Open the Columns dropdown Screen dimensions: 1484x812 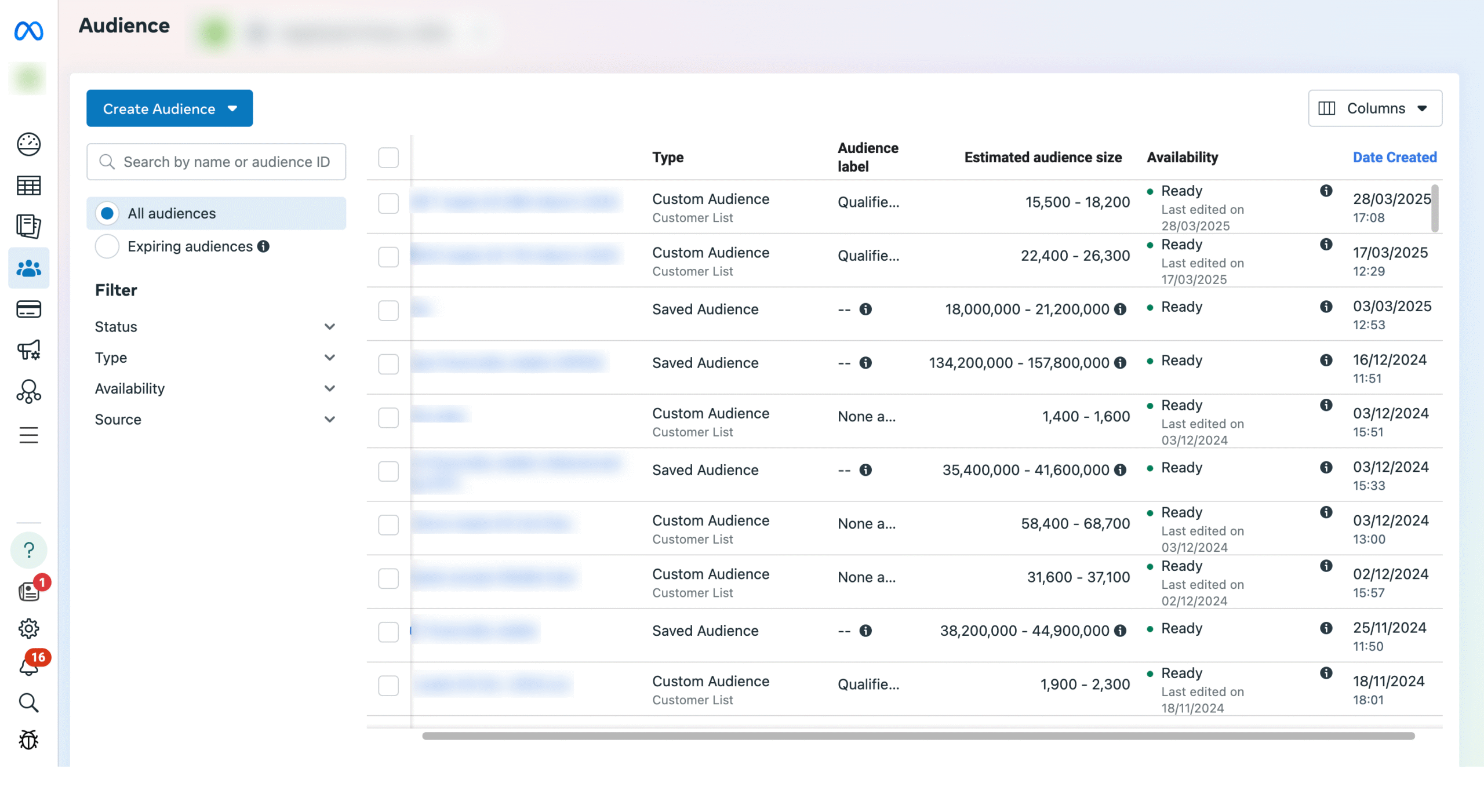tap(1374, 108)
